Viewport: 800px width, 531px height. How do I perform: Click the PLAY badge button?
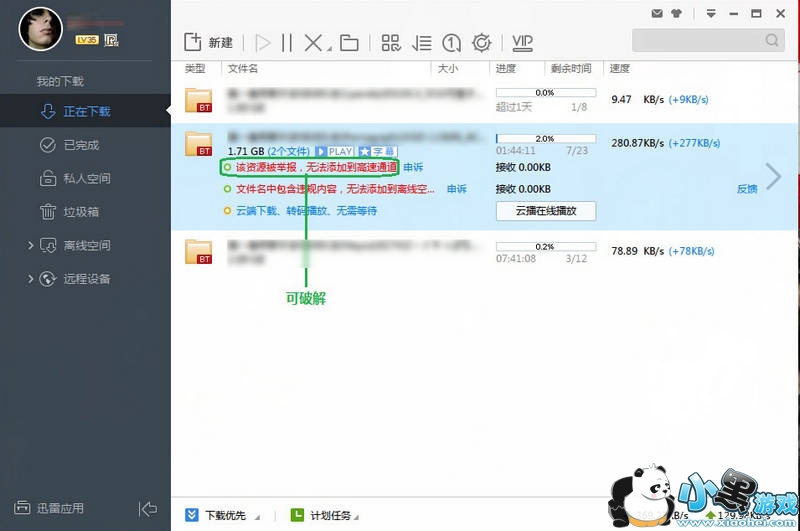tap(335, 151)
